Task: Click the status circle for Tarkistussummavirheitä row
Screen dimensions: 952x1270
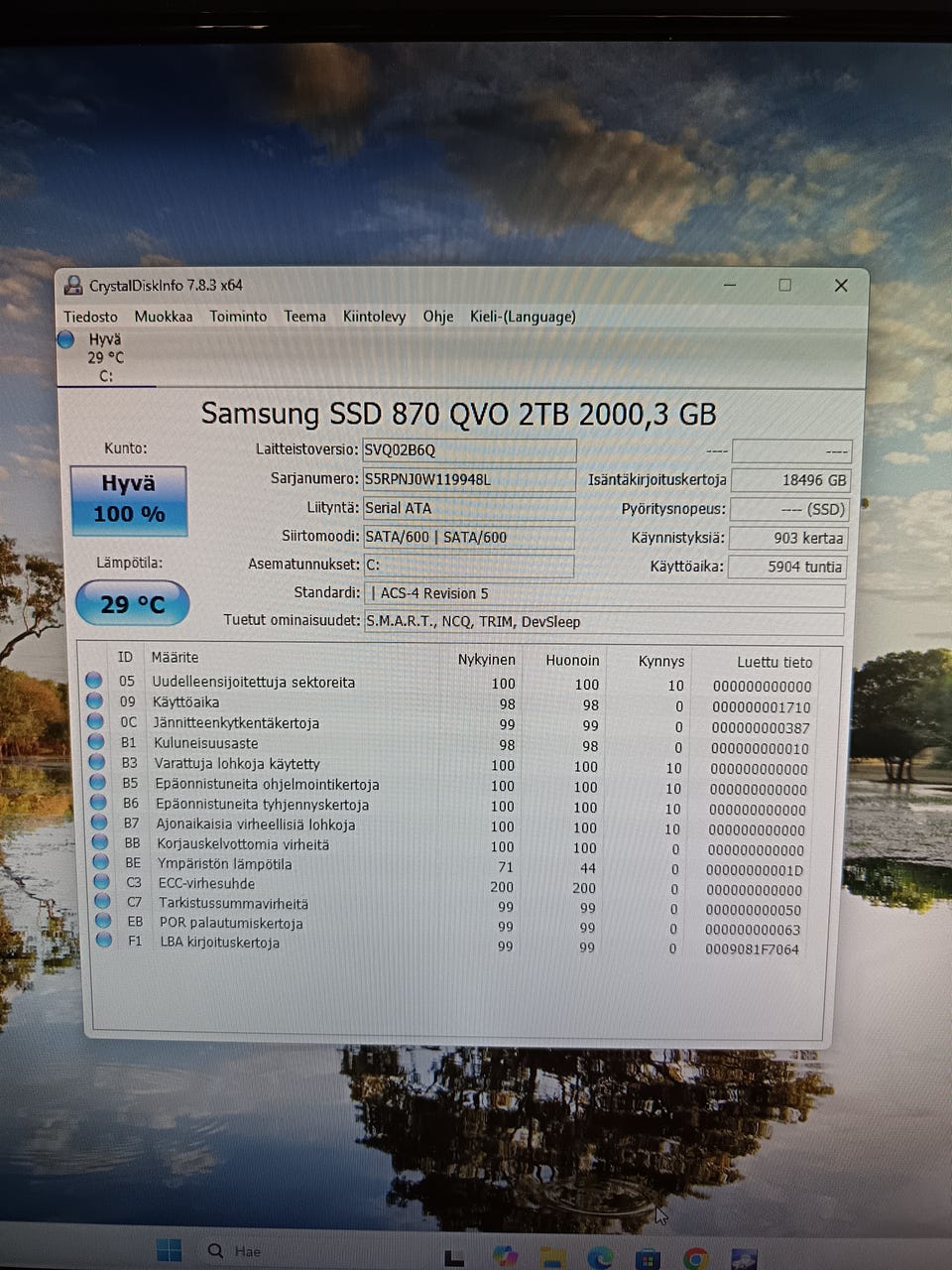Action: [x=102, y=901]
